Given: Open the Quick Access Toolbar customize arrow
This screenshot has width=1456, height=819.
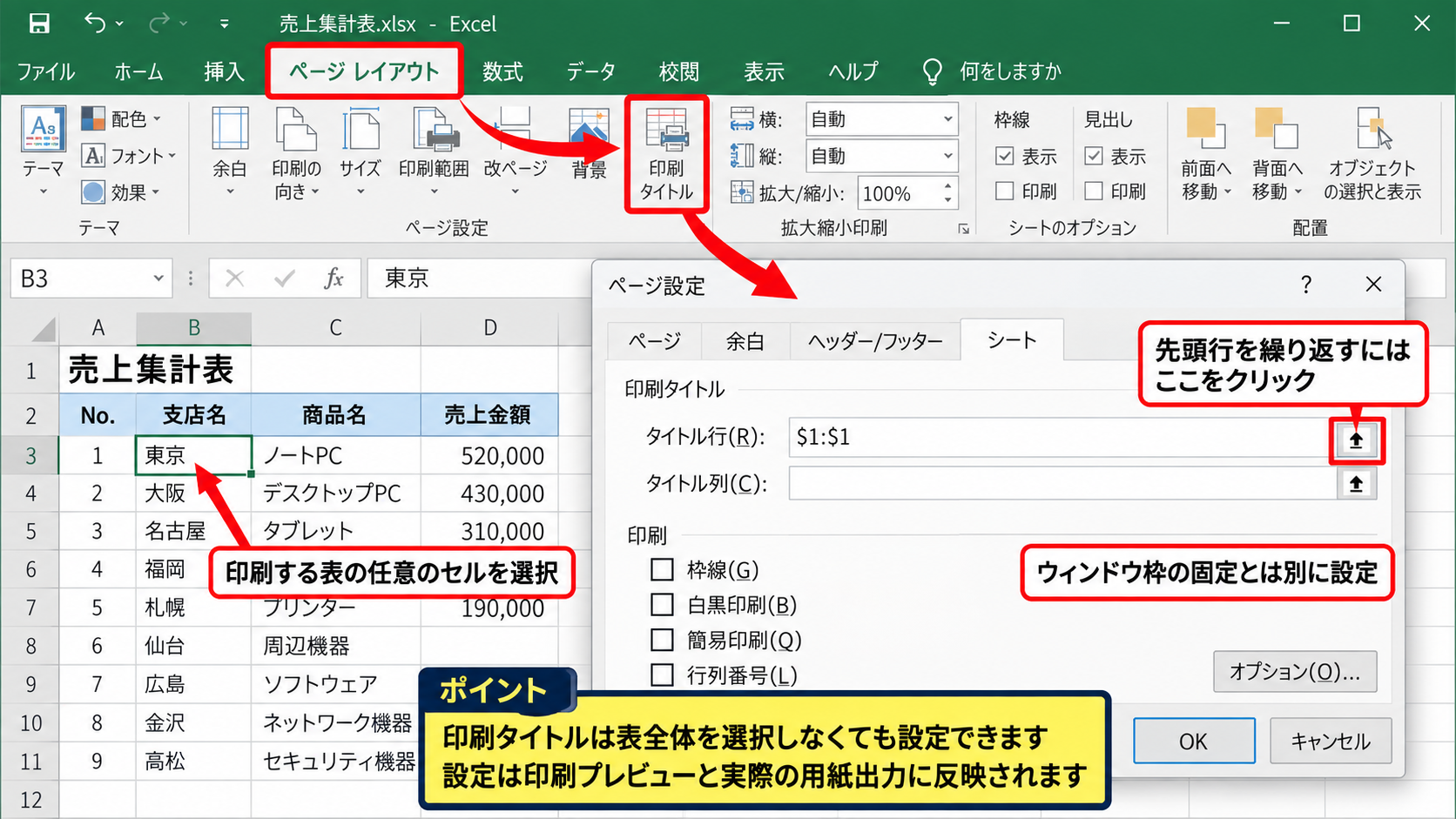Looking at the screenshot, I should tap(225, 24).
